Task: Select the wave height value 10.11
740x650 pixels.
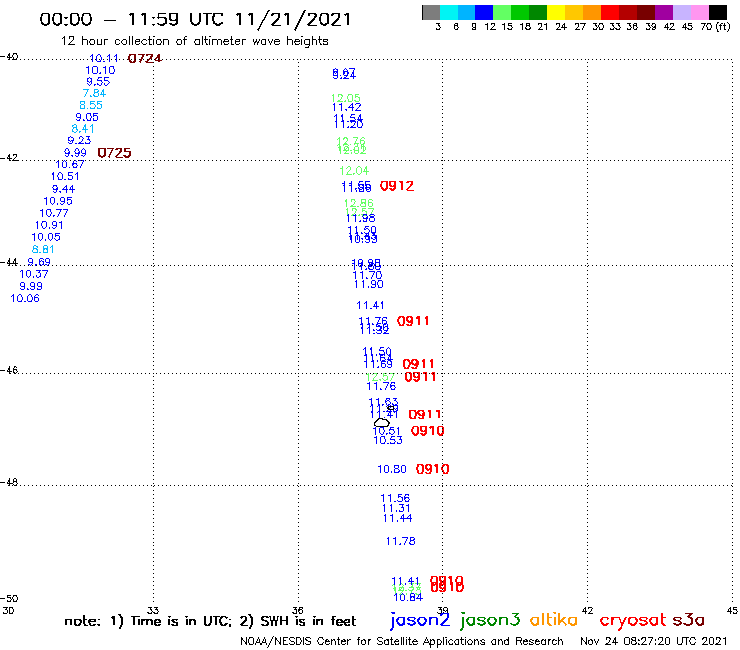Action: (x=104, y=59)
